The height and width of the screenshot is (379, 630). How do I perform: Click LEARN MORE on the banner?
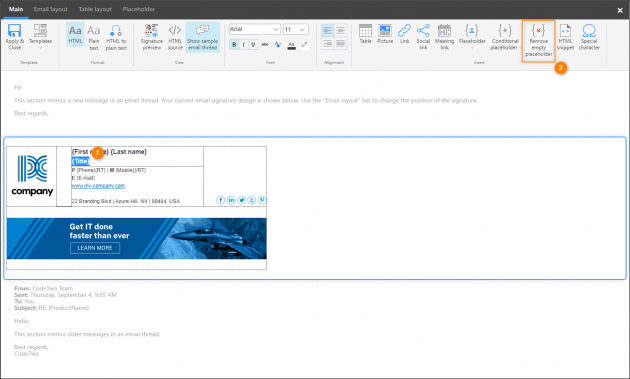[x=95, y=248]
